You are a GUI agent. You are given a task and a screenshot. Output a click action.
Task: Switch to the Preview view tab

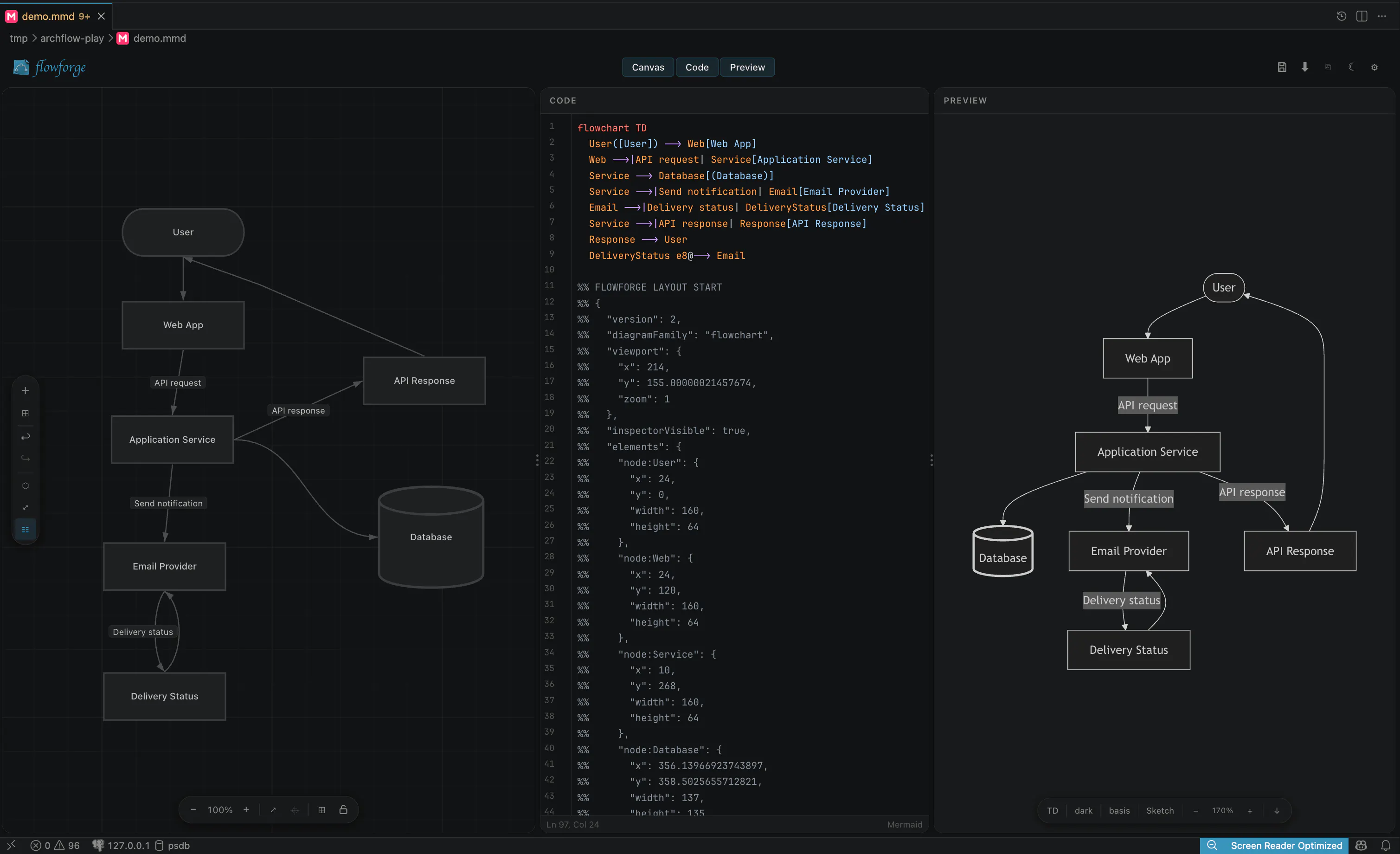click(x=747, y=67)
